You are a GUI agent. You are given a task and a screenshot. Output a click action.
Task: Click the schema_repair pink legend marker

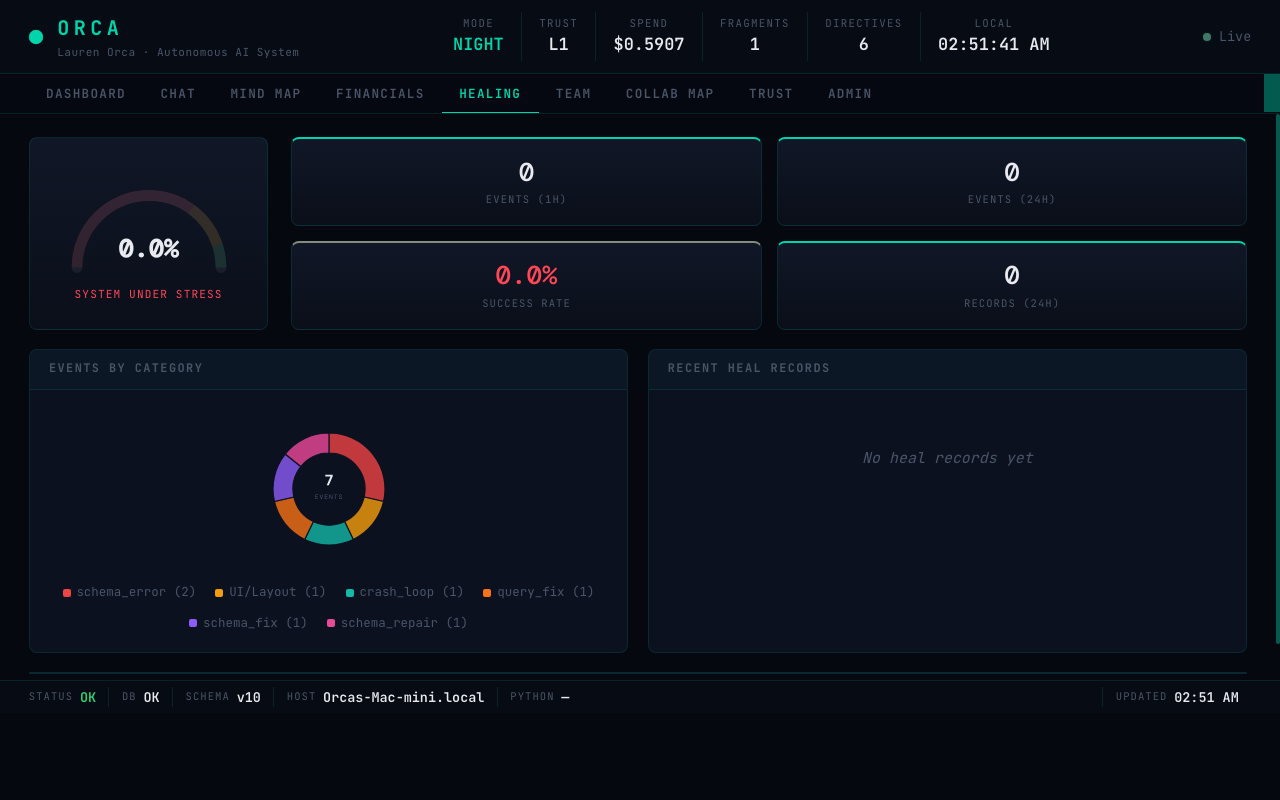(x=331, y=623)
